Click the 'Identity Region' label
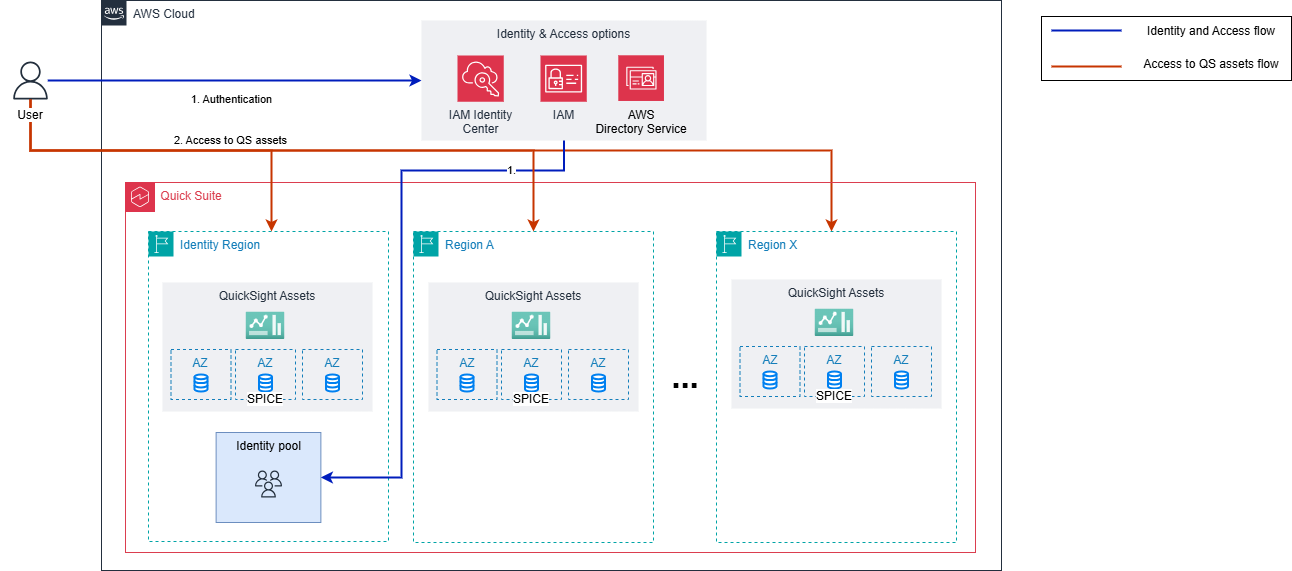The height and width of the screenshot is (571, 1292). (x=220, y=245)
